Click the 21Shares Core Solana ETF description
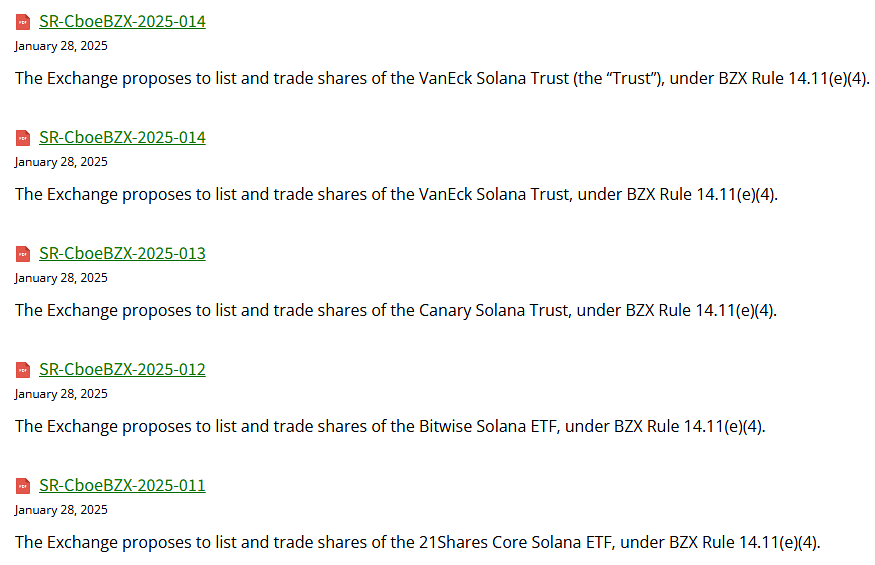The height and width of the screenshot is (565, 875). 417,542
